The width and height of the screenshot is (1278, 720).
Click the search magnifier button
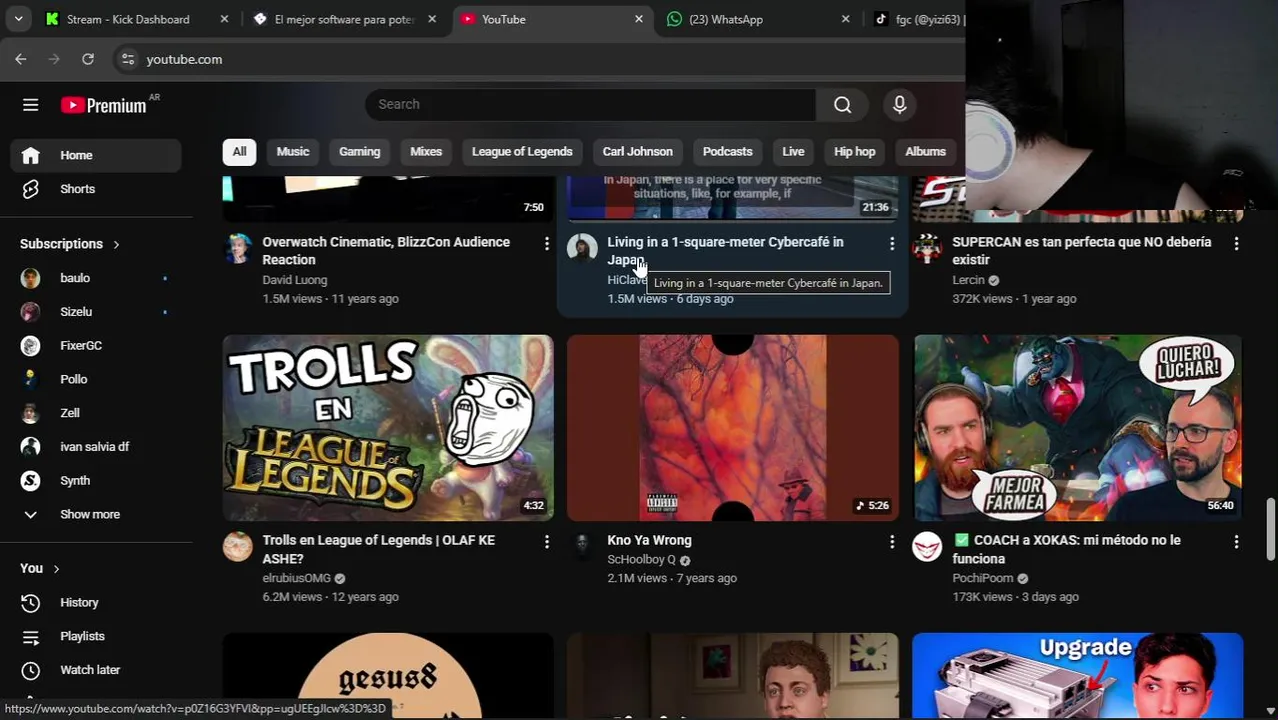pos(843,105)
